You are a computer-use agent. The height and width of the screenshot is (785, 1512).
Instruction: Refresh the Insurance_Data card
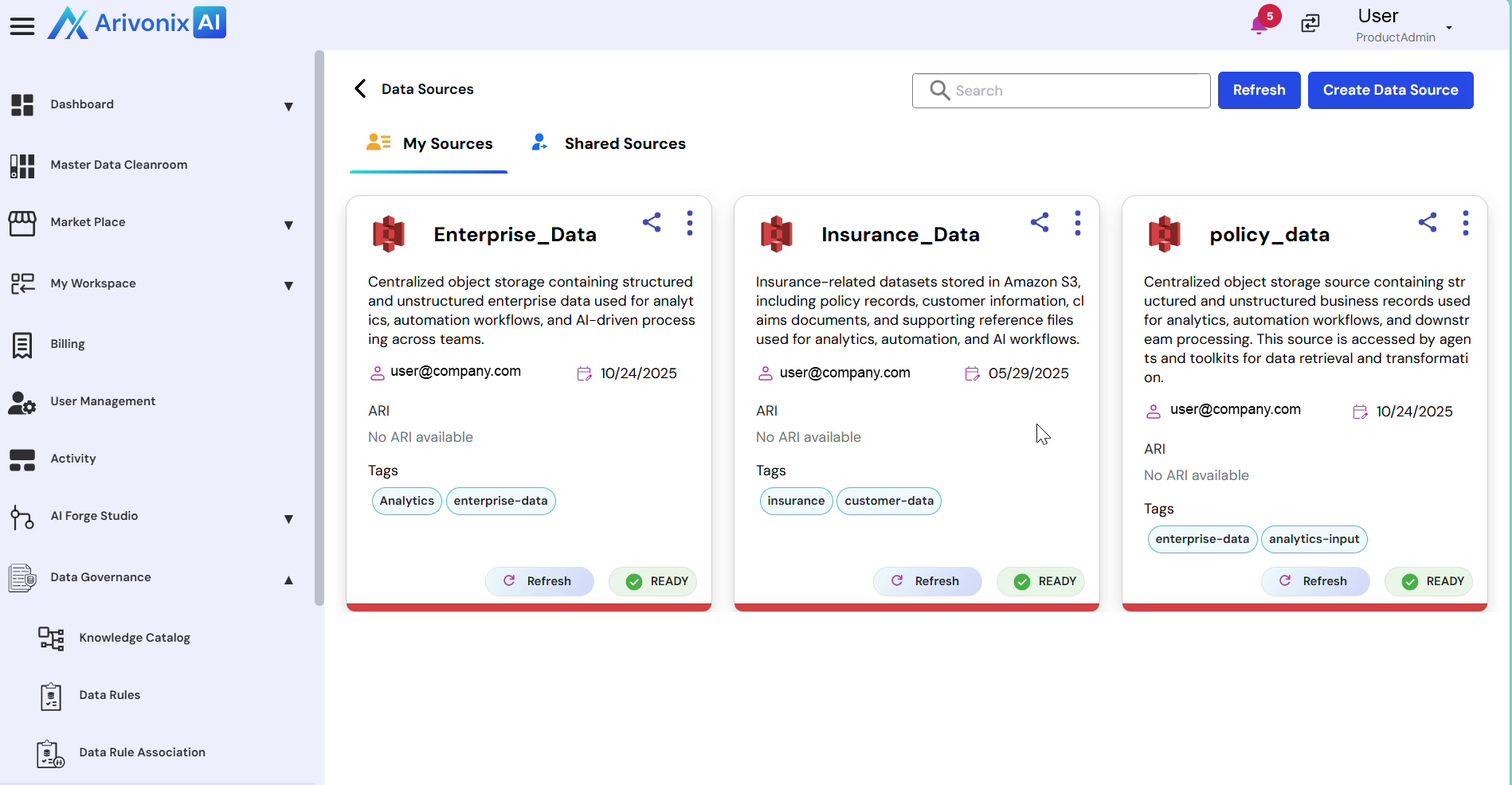coord(926,581)
